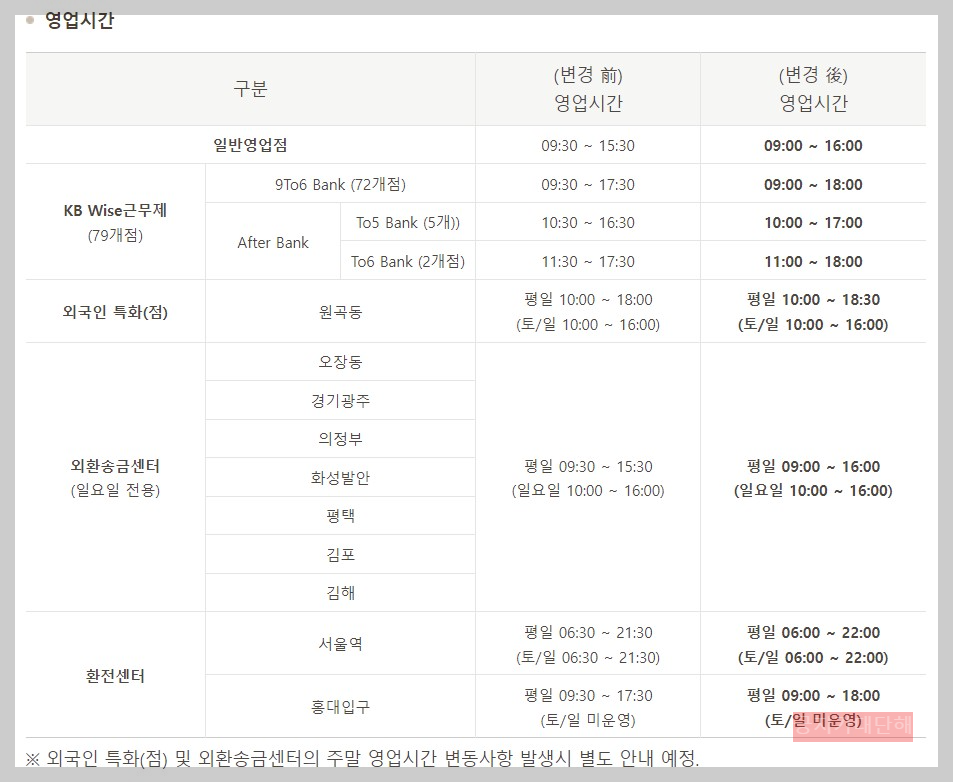The width and height of the screenshot is (953, 782).
Task: Select the 일반영업점 row label
Action: (251, 144)
